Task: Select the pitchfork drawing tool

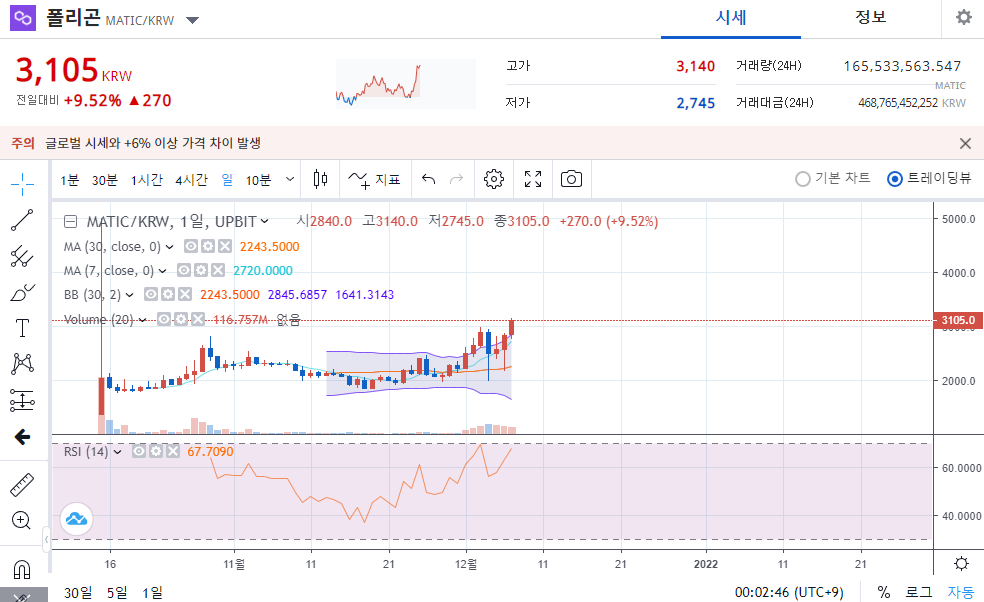Action: pyautogui.click(x=23, y=256)
